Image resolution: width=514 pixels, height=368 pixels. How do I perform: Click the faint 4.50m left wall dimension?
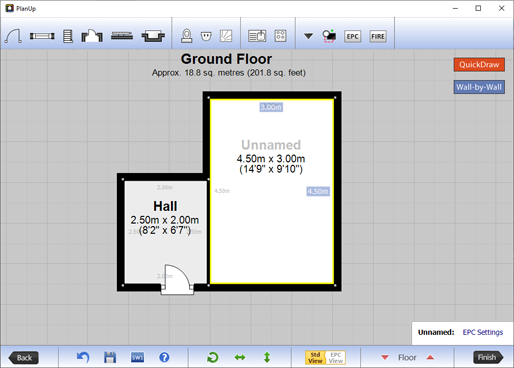coord(222,191)
